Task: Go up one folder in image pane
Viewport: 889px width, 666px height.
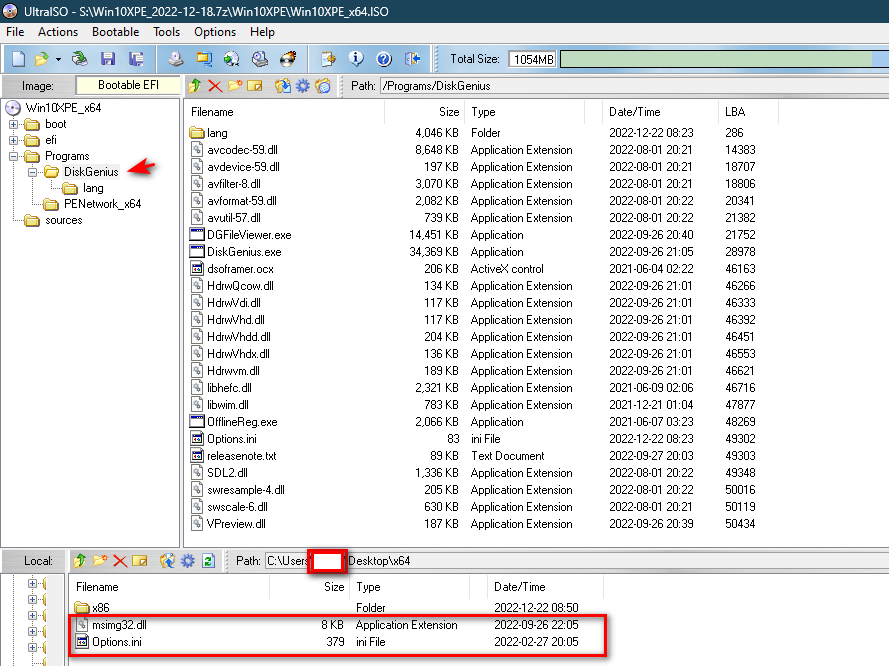Action: [x=195, y=86]
